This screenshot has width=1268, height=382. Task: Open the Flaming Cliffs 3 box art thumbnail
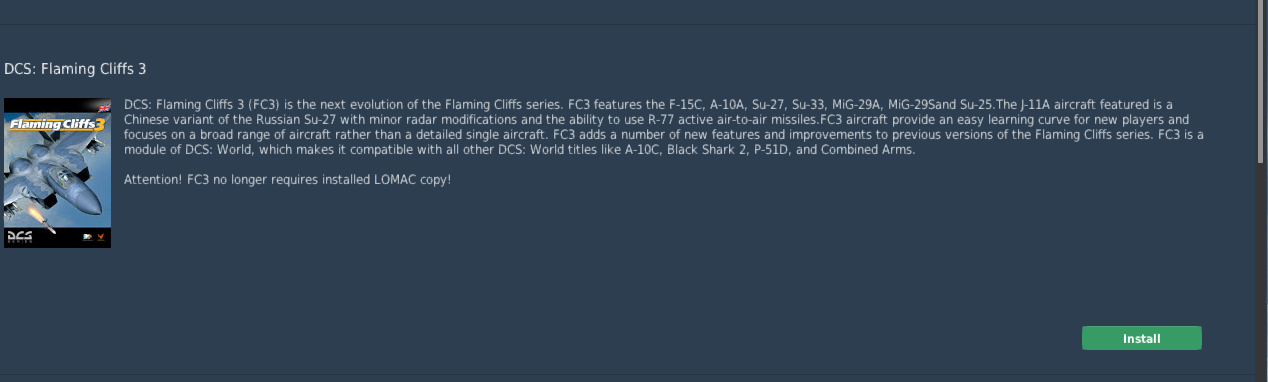click(57, 173)
